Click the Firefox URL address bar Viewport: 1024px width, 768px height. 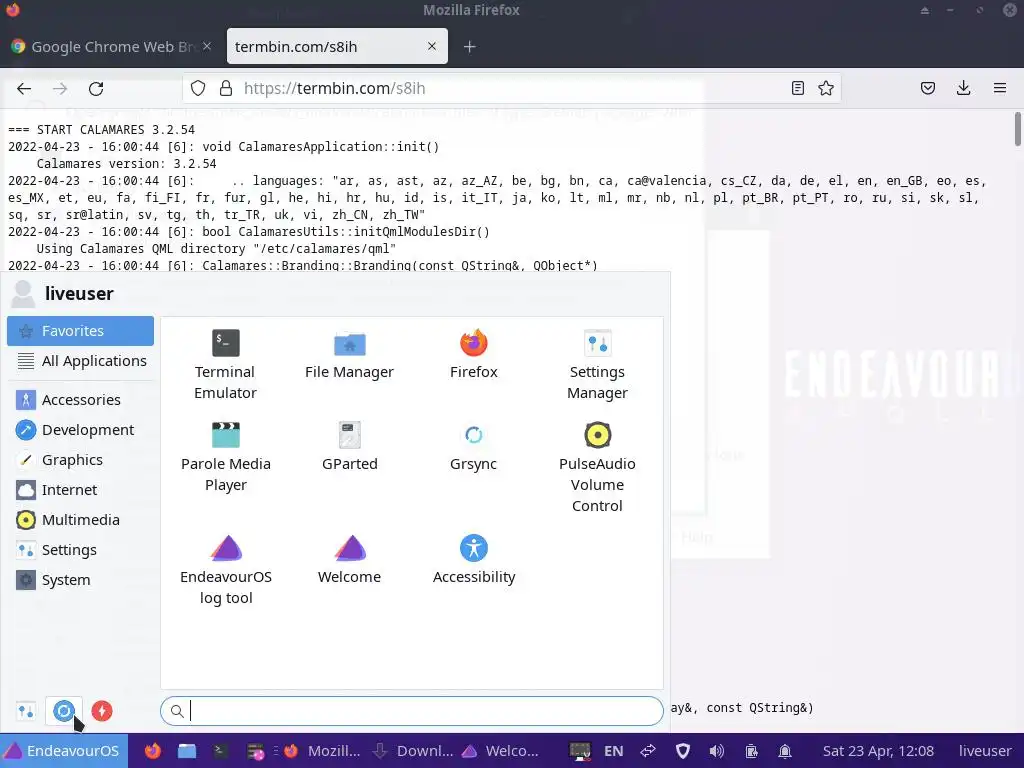click(x=509, y=88)
